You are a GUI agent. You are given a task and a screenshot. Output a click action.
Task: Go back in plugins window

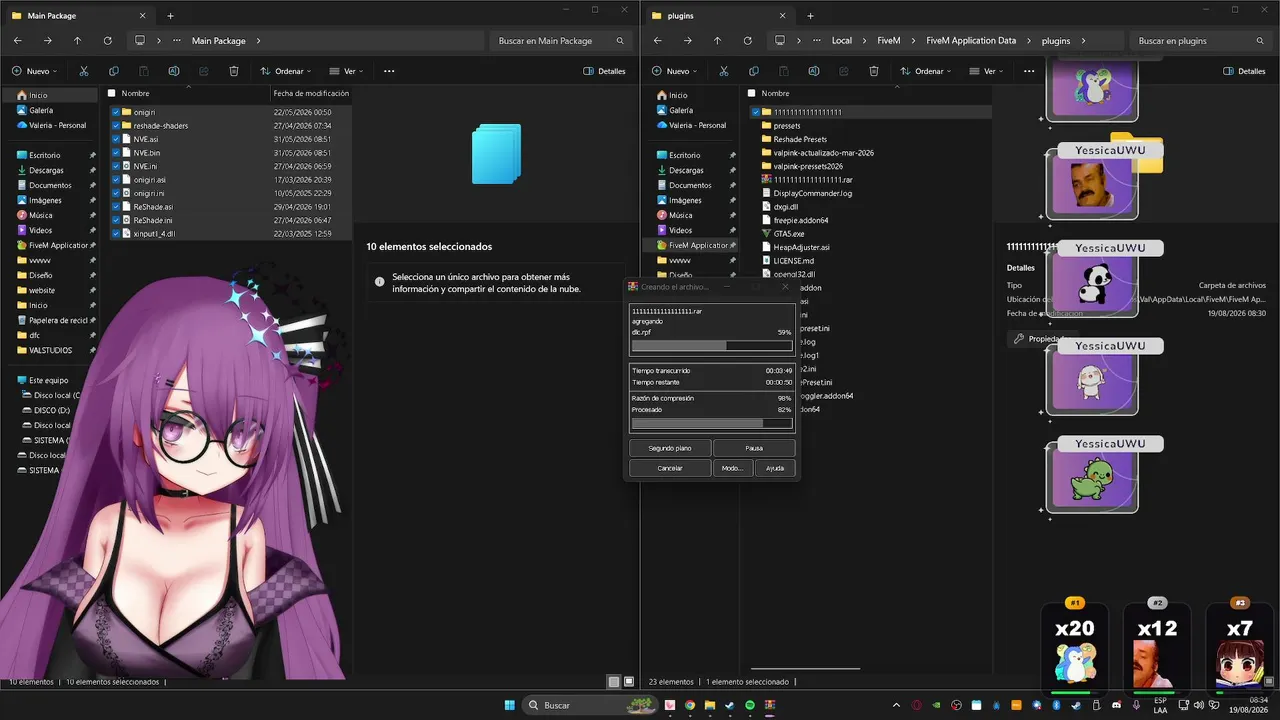tap(658, 41)
